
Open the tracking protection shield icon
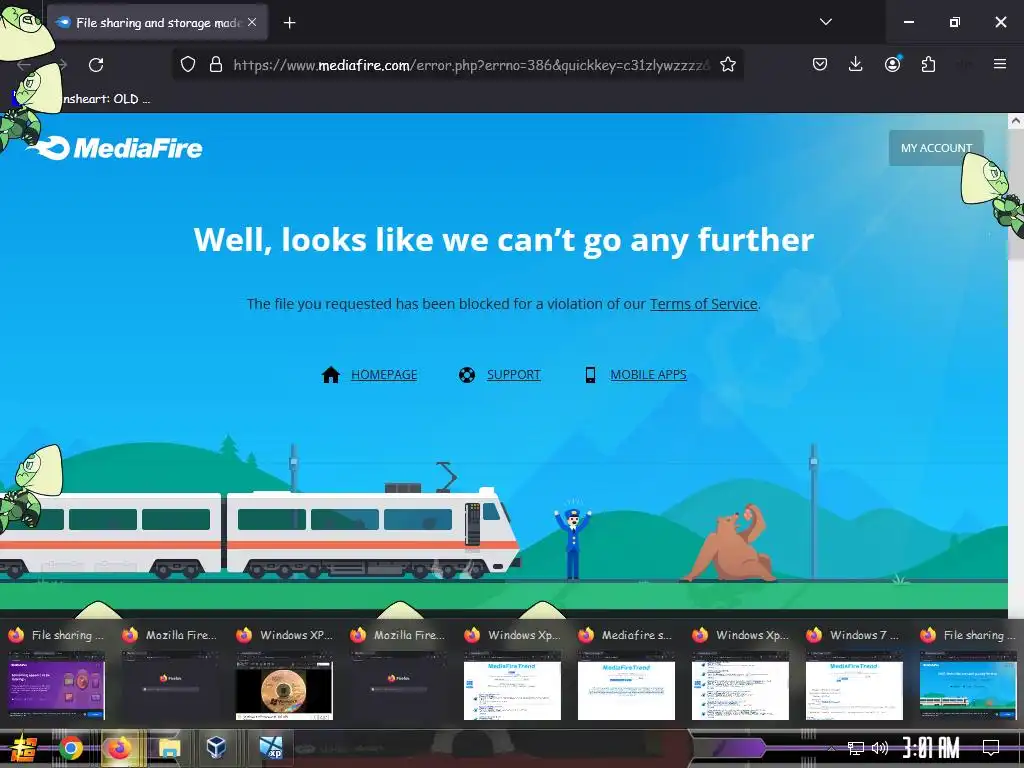coord(188,65)
